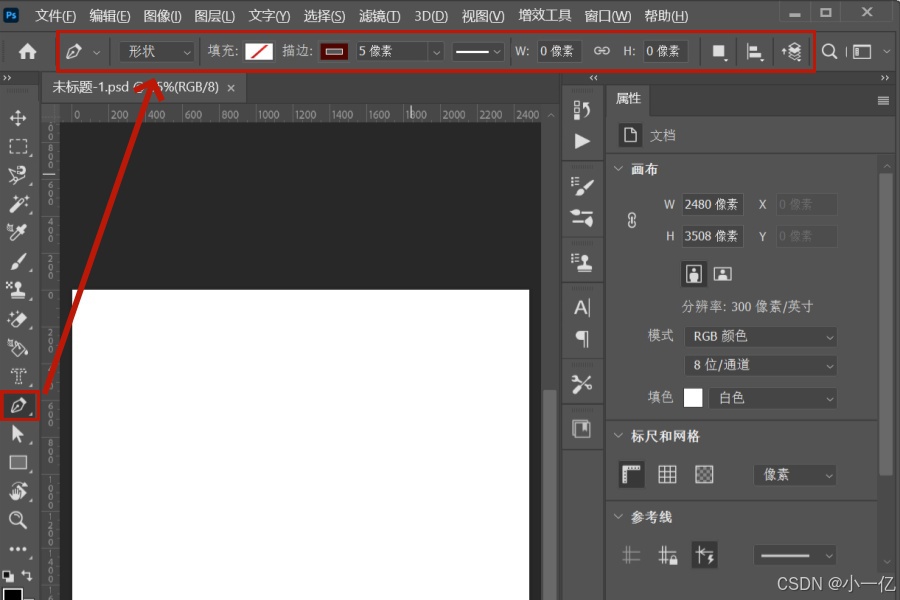Select the Rectangle shape tool
Screen dimensions: 900x600
18,463
